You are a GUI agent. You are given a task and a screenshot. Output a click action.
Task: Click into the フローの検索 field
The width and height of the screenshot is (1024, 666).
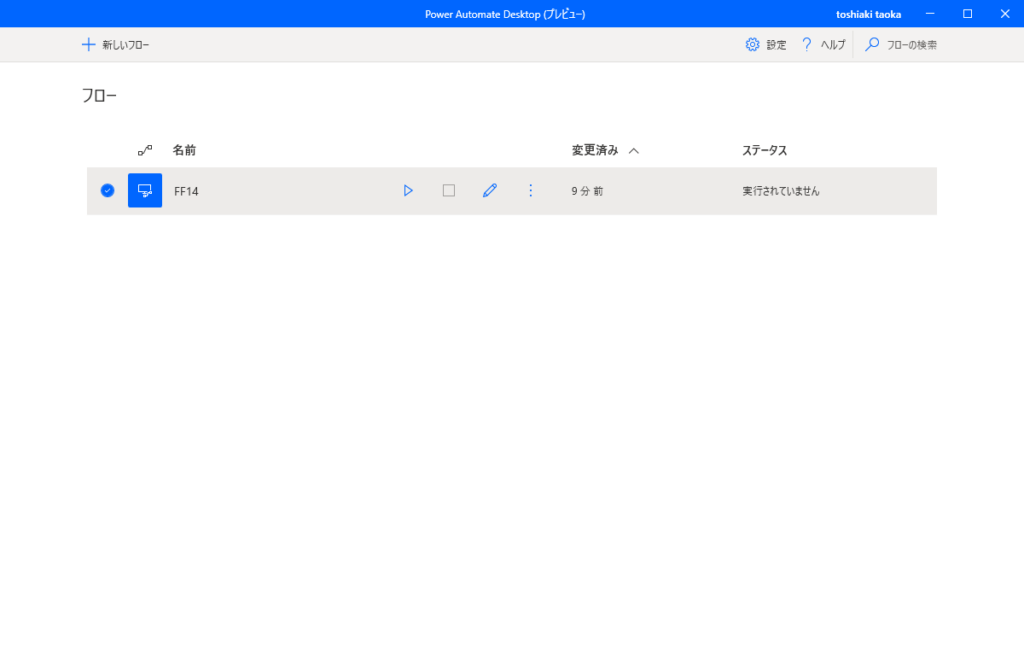pos(912,45)
